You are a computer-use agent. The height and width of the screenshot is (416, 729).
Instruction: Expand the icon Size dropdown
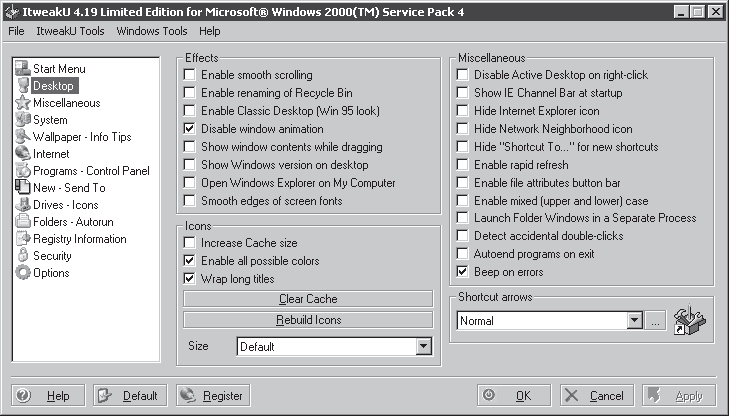click(423, 346)
